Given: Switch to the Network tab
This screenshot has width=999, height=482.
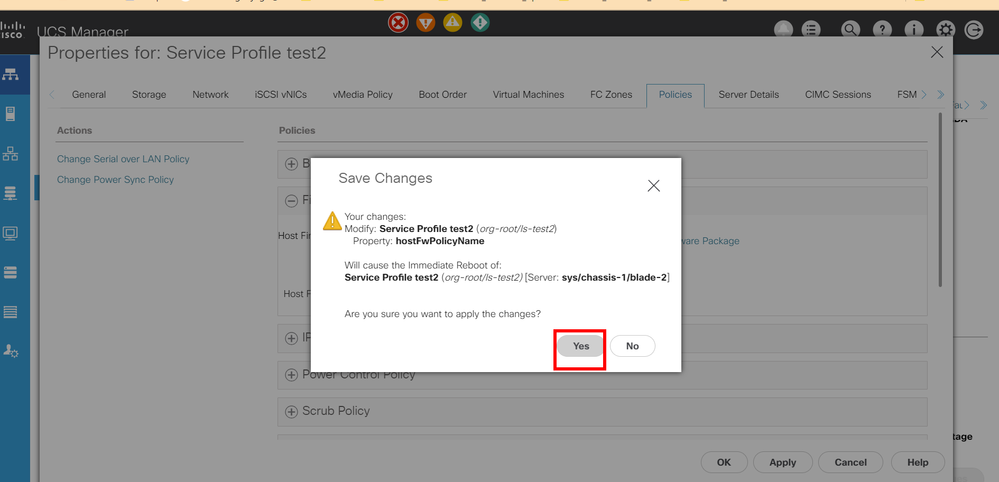Looking at the screenshot, I should (x=210, y=94).
